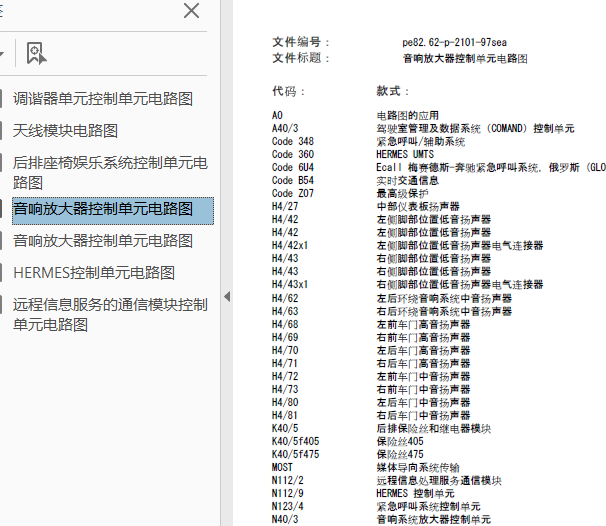Click code H4/62
The width and height of the screenshot is (606, 526).
coord(285,298)
